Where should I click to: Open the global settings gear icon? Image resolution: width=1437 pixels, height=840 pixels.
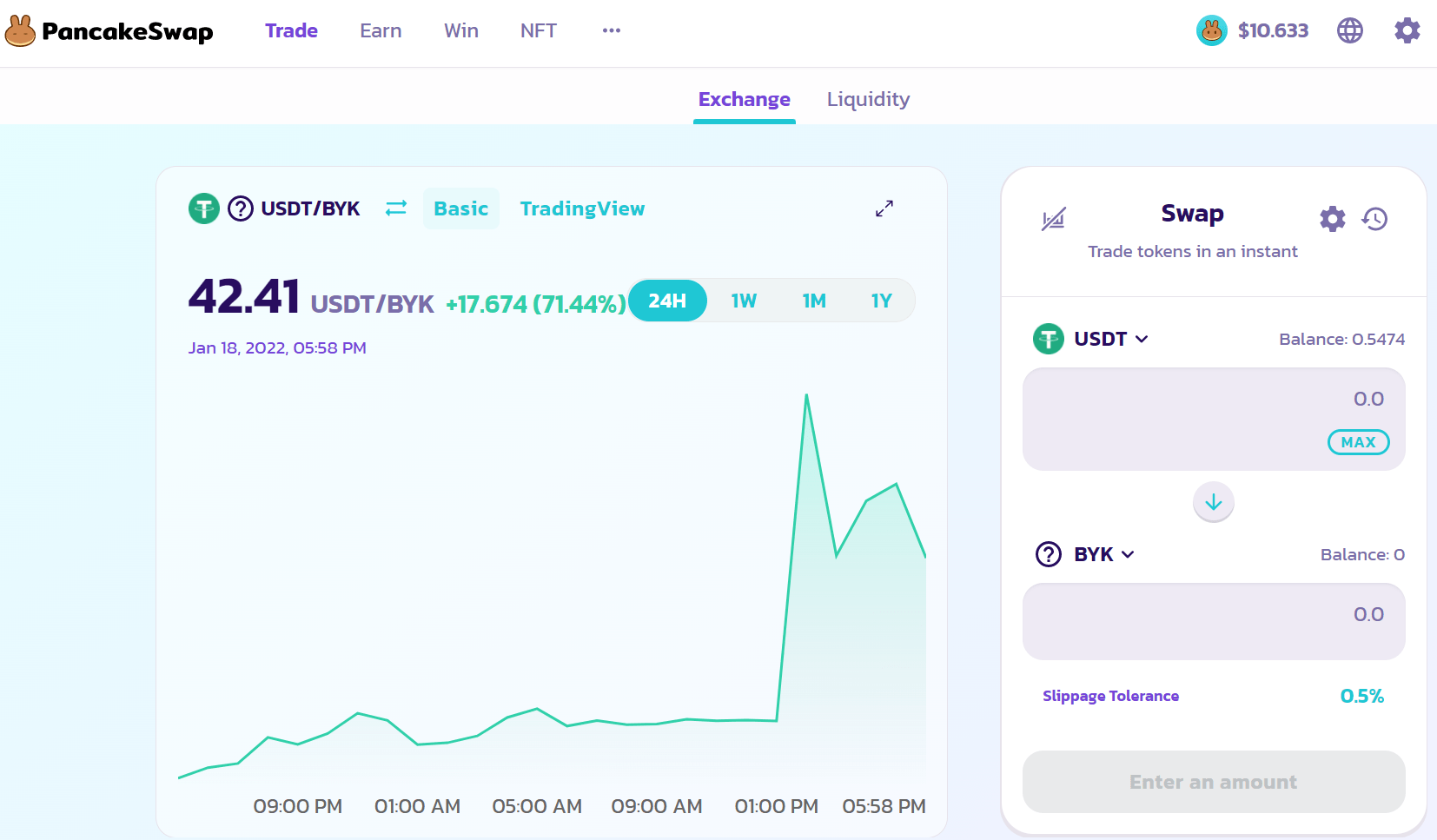click(x=1407, y=30)
